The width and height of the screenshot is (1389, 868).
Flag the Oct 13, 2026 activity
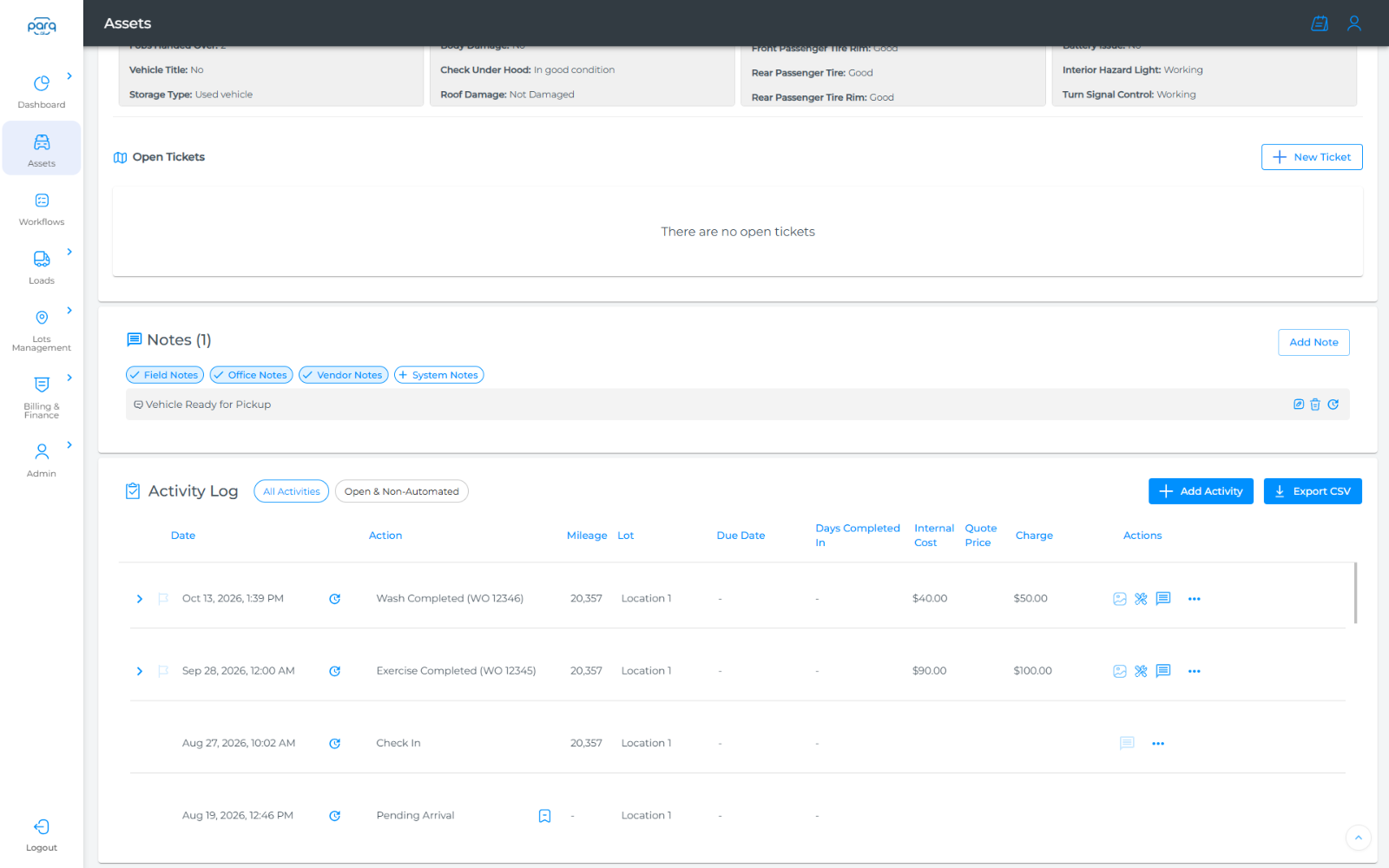[162, 599]
